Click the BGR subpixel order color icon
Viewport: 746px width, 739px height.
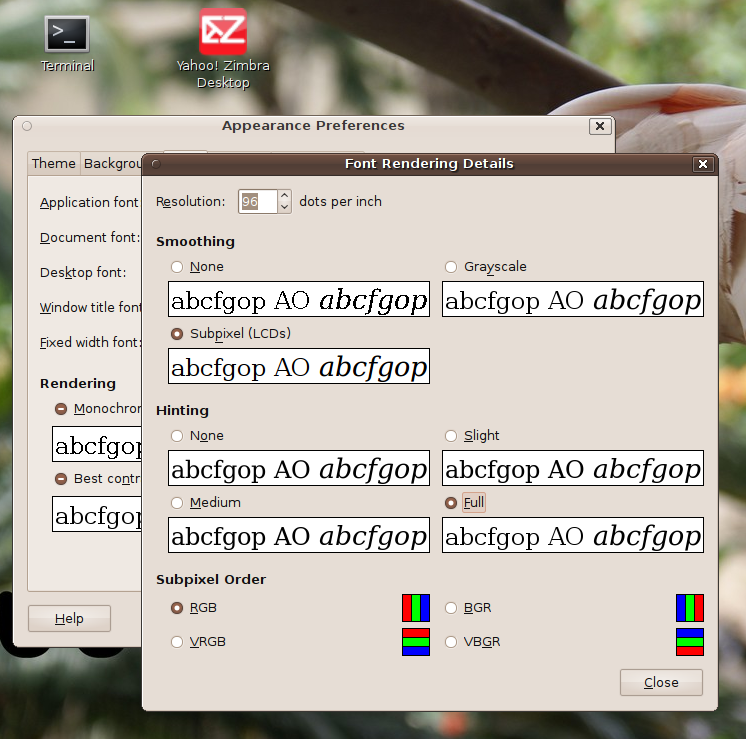690,608
